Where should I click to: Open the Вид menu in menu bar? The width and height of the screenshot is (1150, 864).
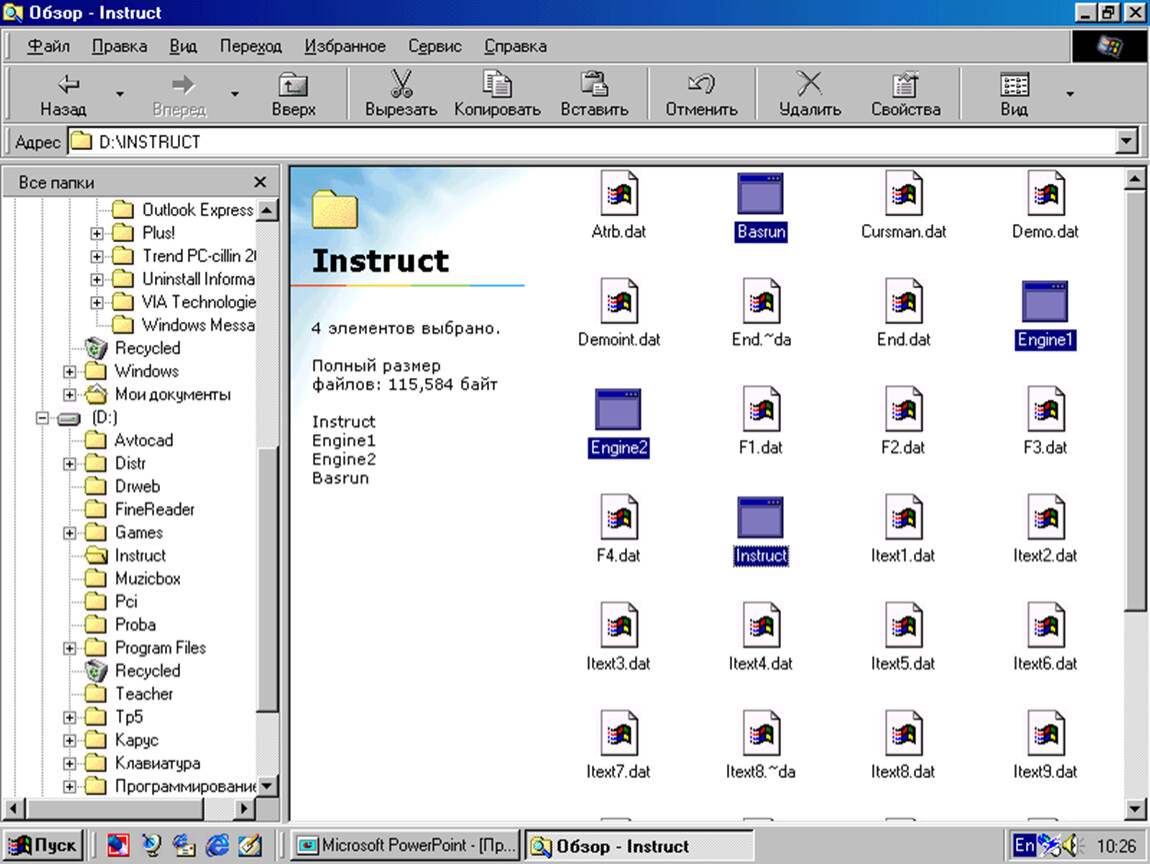pyautogui.click(x=183, y=46)
